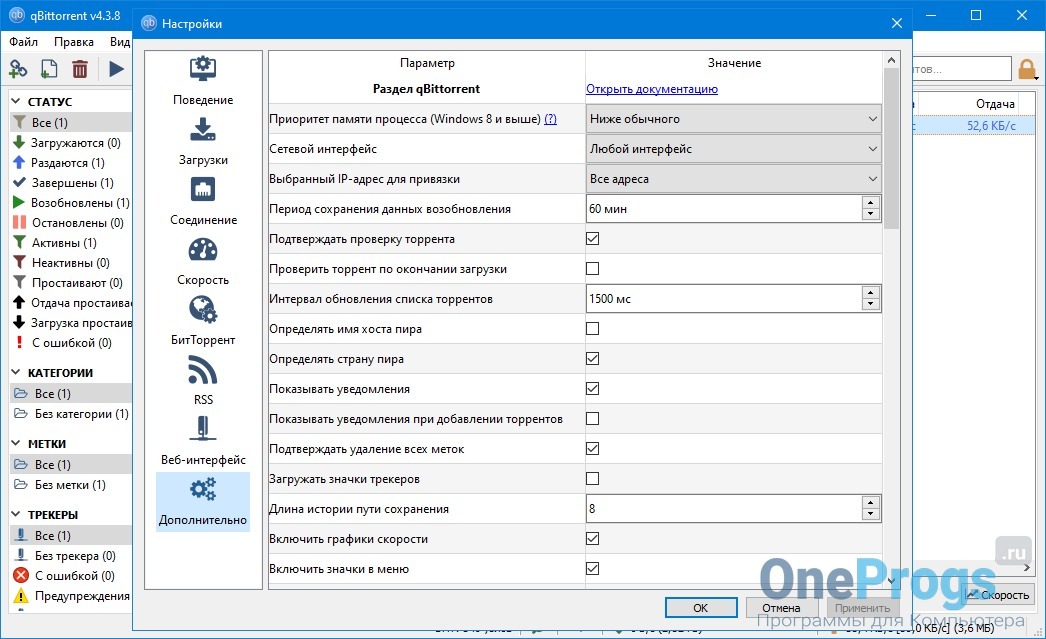The width and height of the screenshot is (1046, 639).
Task: Open the Файл menu
Action: [23, 41]
